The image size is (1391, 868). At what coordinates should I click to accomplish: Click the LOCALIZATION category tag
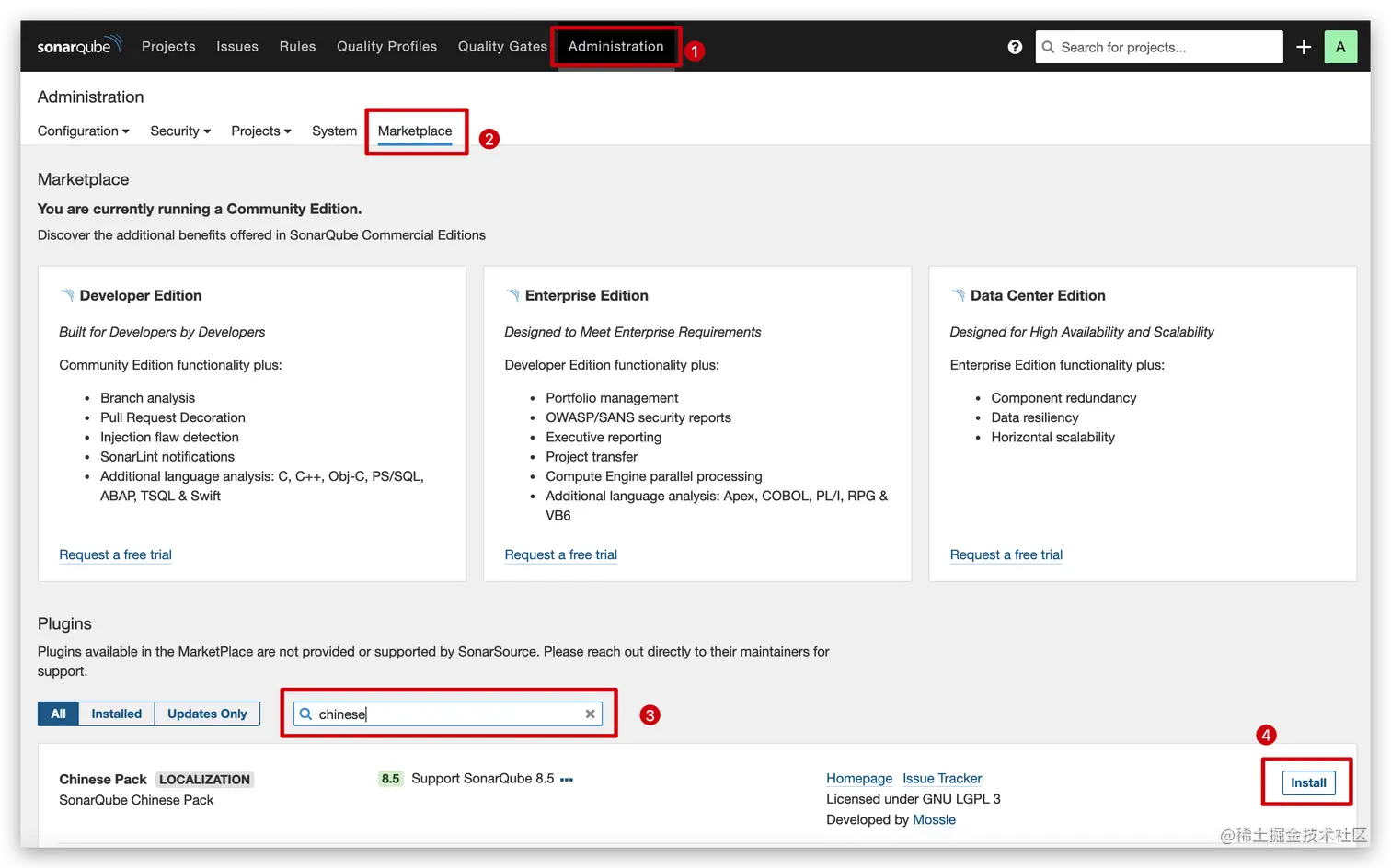tap(204, 780)
